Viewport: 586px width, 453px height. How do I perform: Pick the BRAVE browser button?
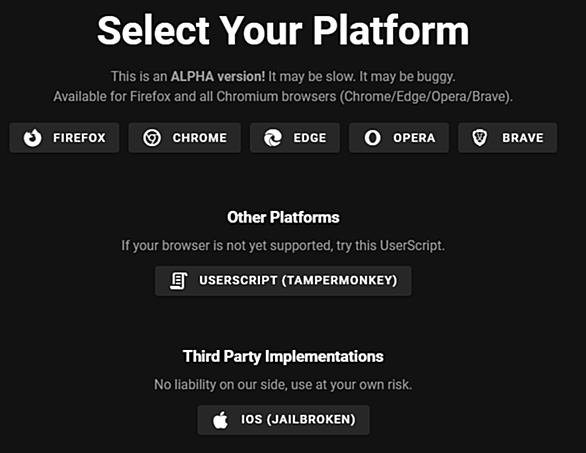[x=508, y=138]
